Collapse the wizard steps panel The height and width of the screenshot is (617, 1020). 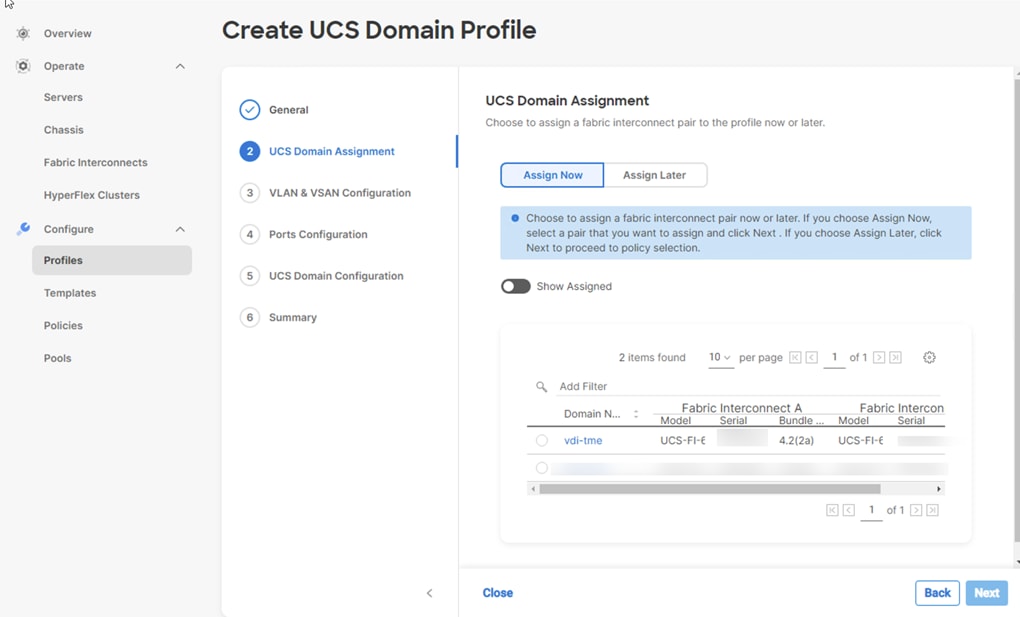pyautogui.click(x=430, y=592)
